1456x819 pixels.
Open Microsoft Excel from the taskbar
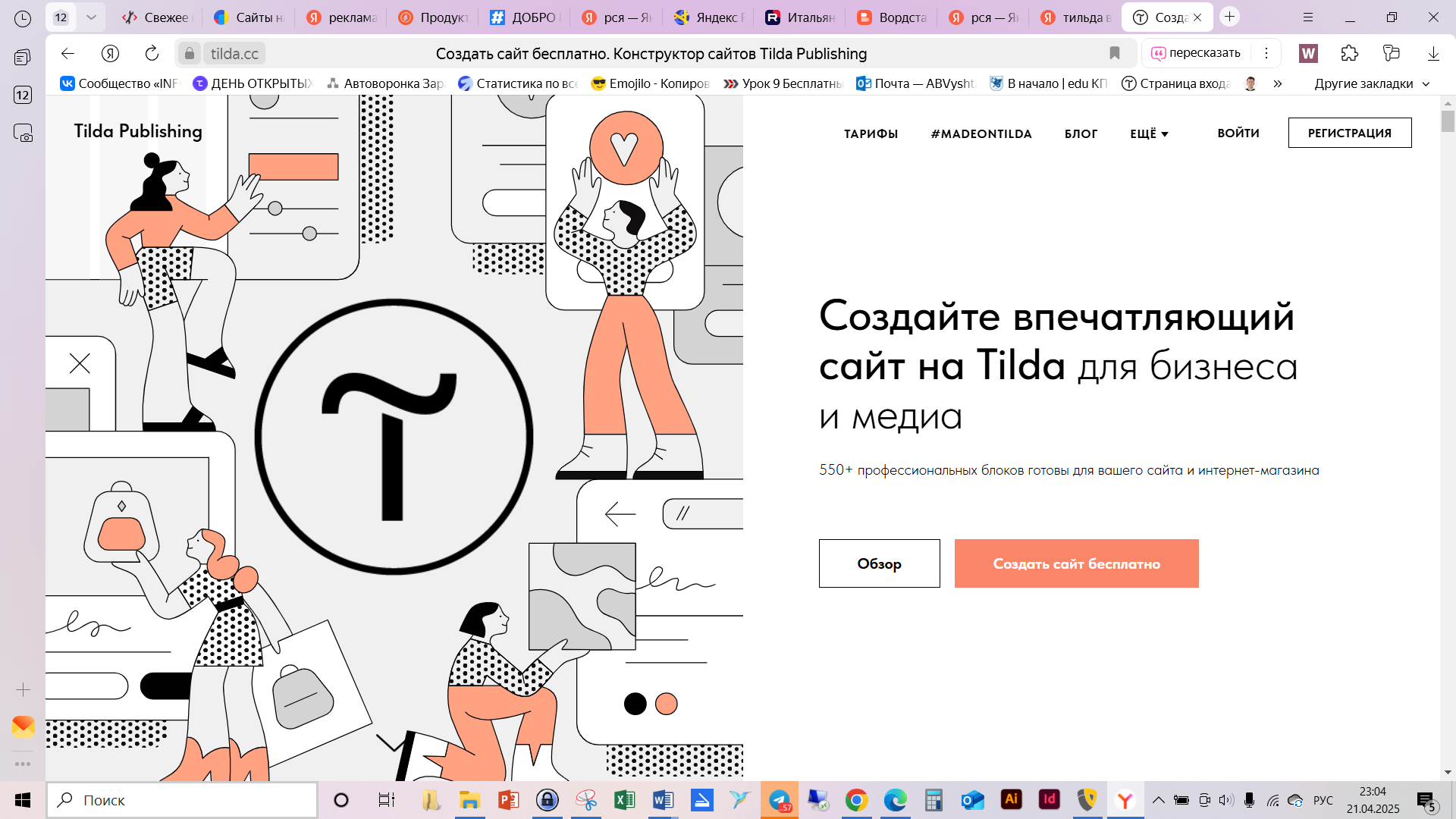coord(625,799)
